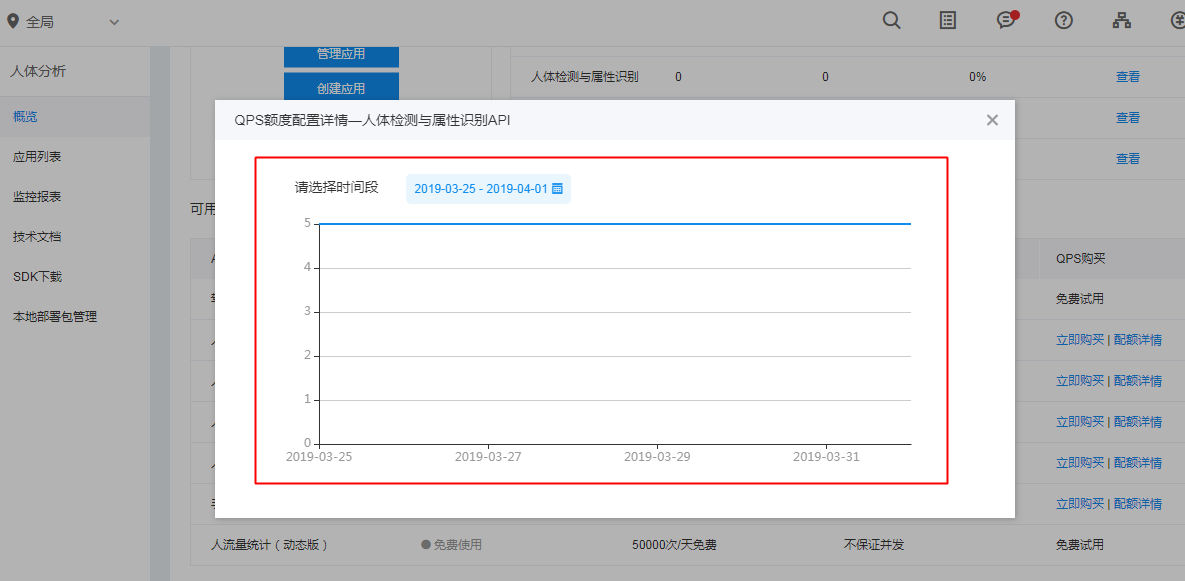The image size is (1185, 581).
Task: Click 人流量统计（动态版） row name
Action: click(269, 544)
